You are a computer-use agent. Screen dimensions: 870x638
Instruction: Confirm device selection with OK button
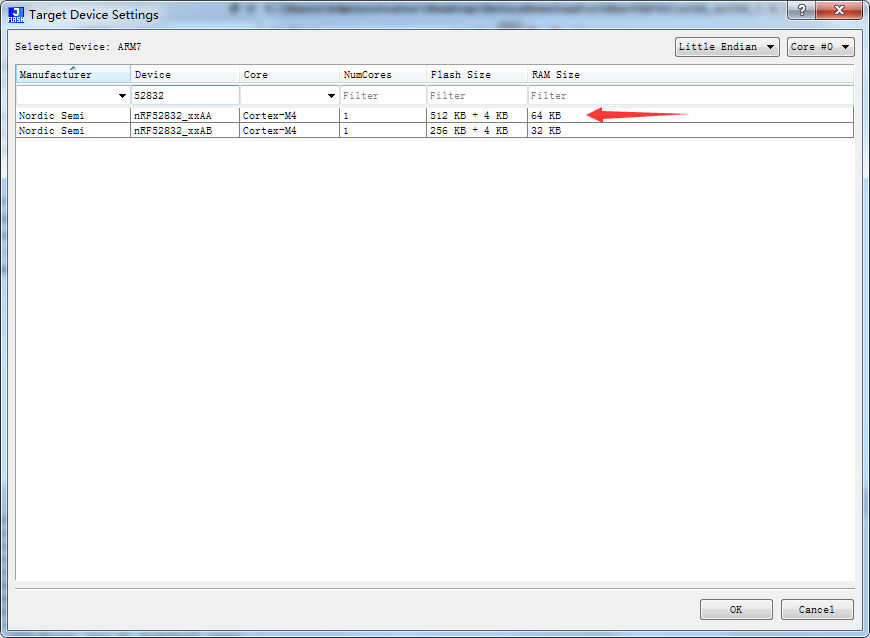click(x=735, y=609)
